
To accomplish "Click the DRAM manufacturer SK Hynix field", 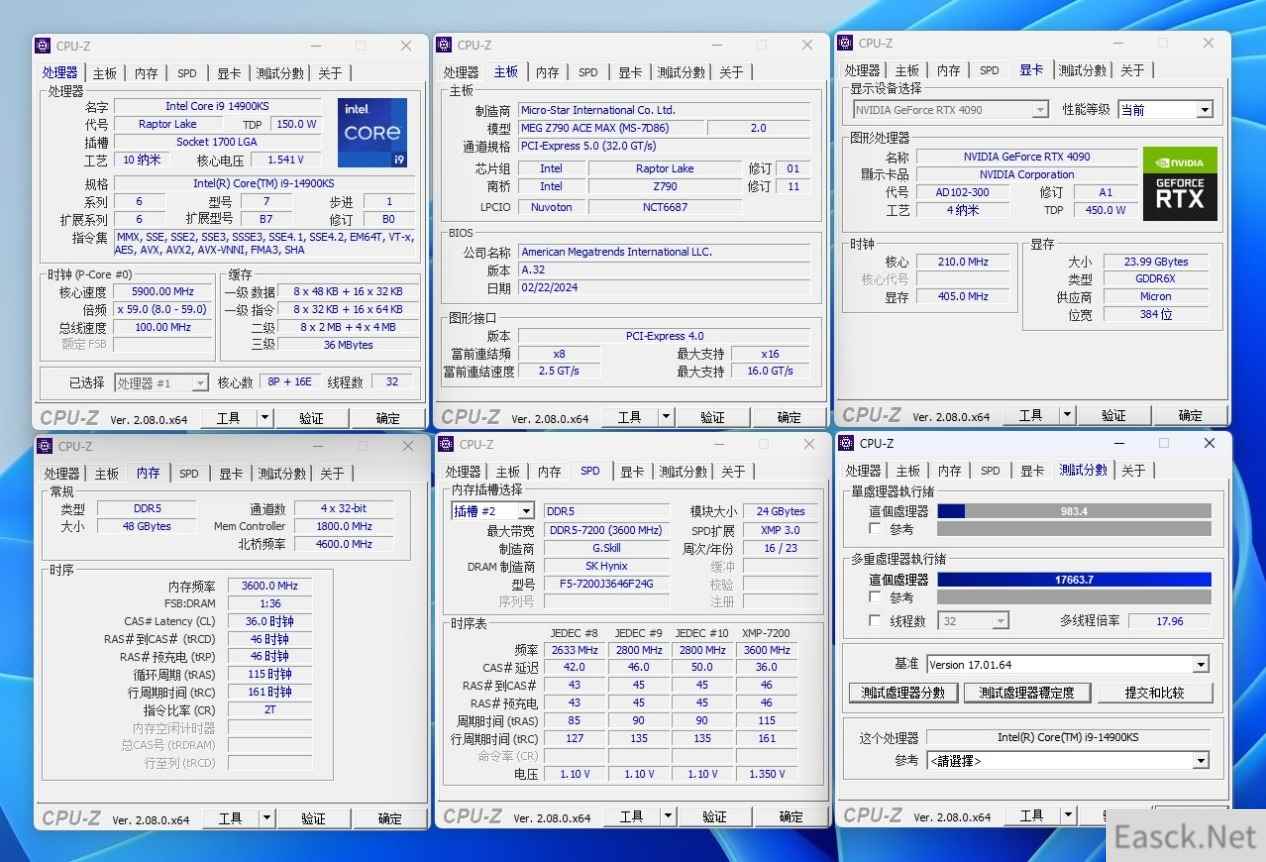I will [606, 566].
